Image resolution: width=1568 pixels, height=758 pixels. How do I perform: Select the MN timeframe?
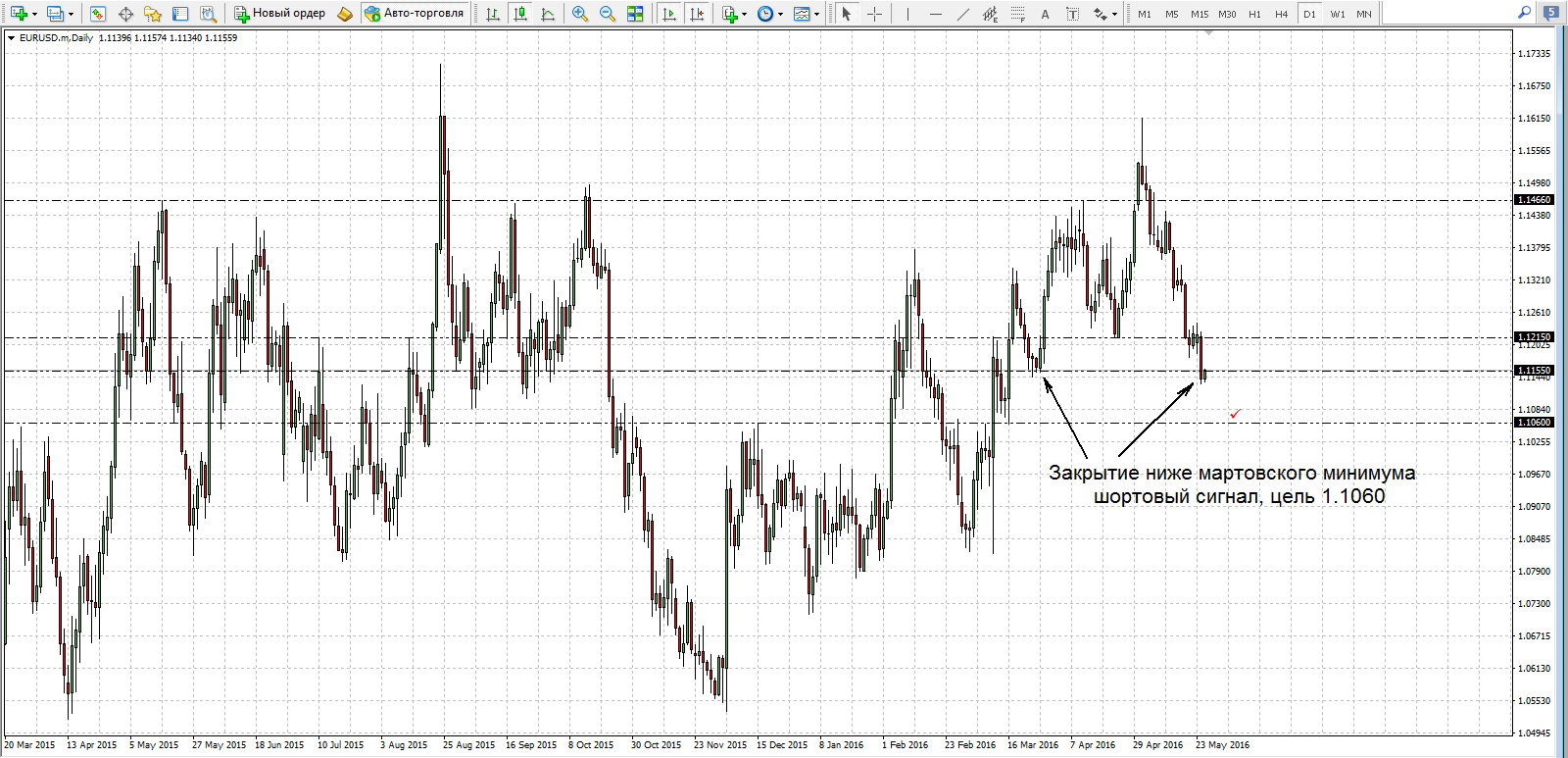point(1364,14)
